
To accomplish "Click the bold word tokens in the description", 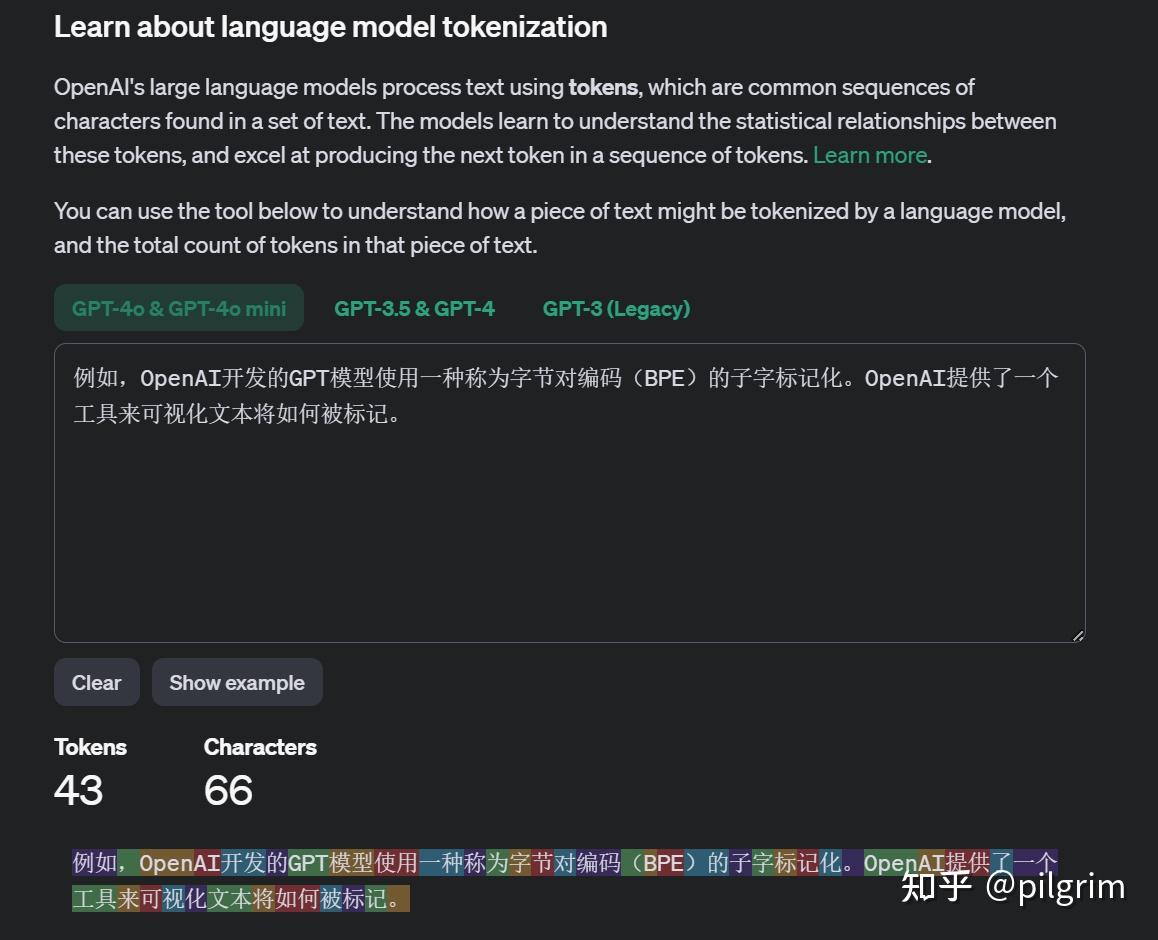I will point(603,87).
